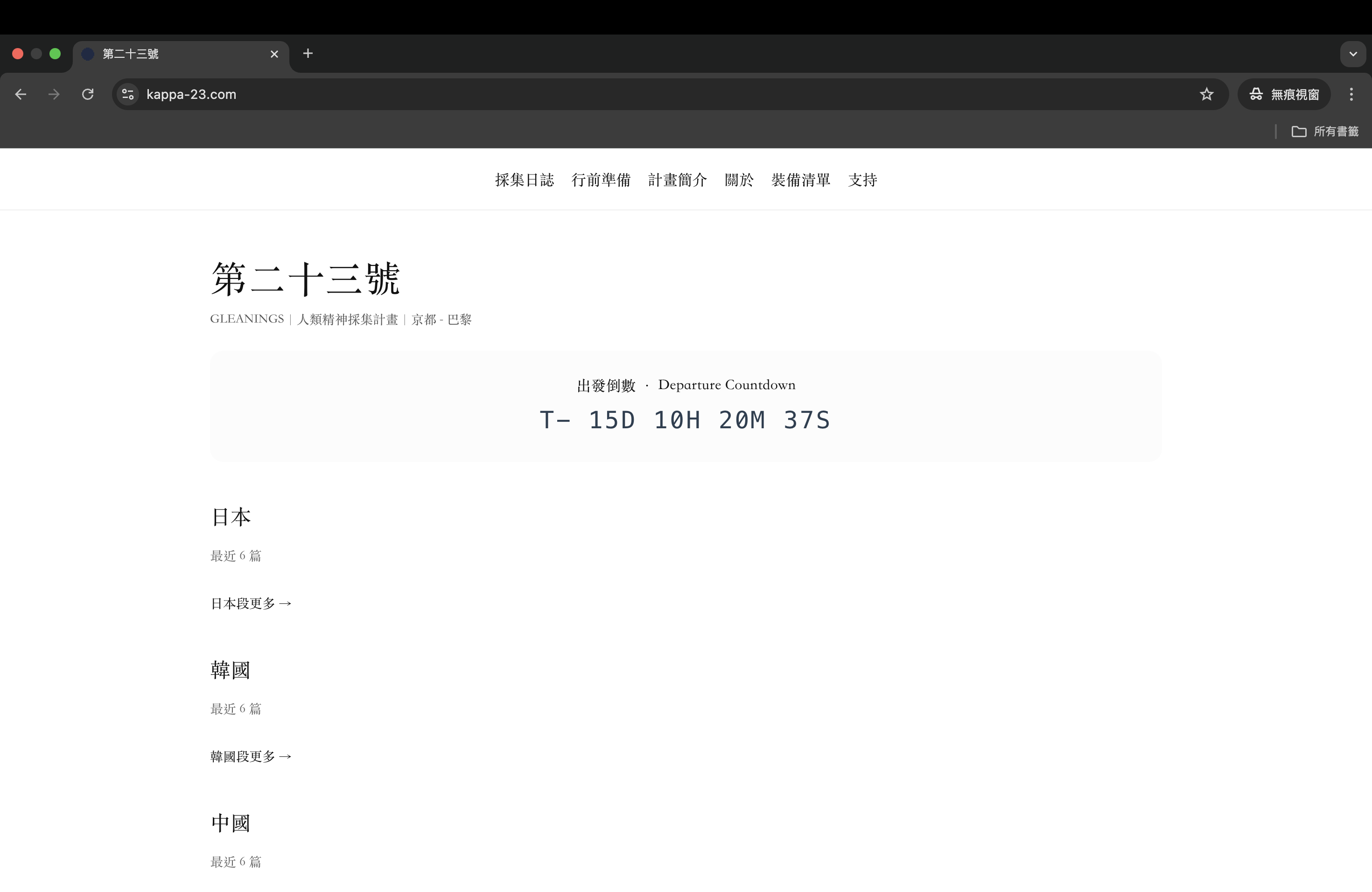Click the browser back arrow
Image resolution: width=1372 pixels, height=892 pixels.
(x=21, y=95)
